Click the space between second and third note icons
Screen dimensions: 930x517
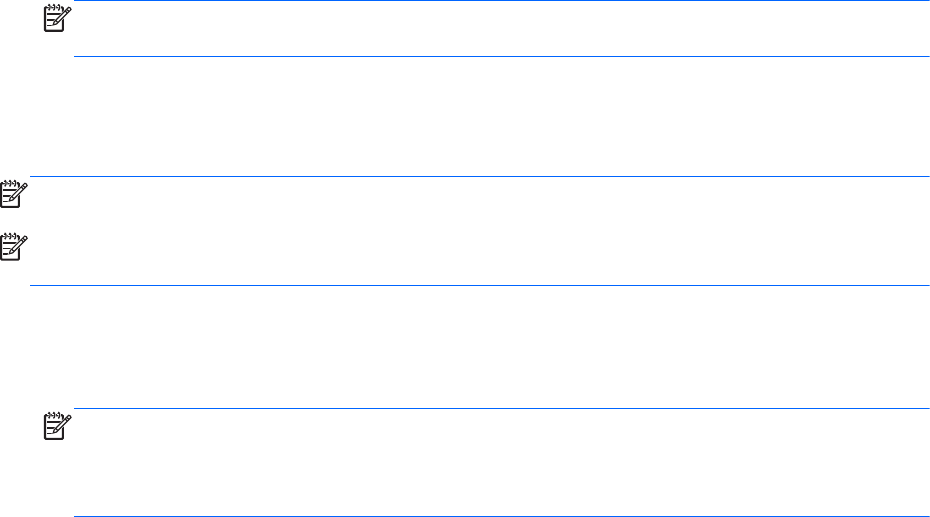click(15, 220)
